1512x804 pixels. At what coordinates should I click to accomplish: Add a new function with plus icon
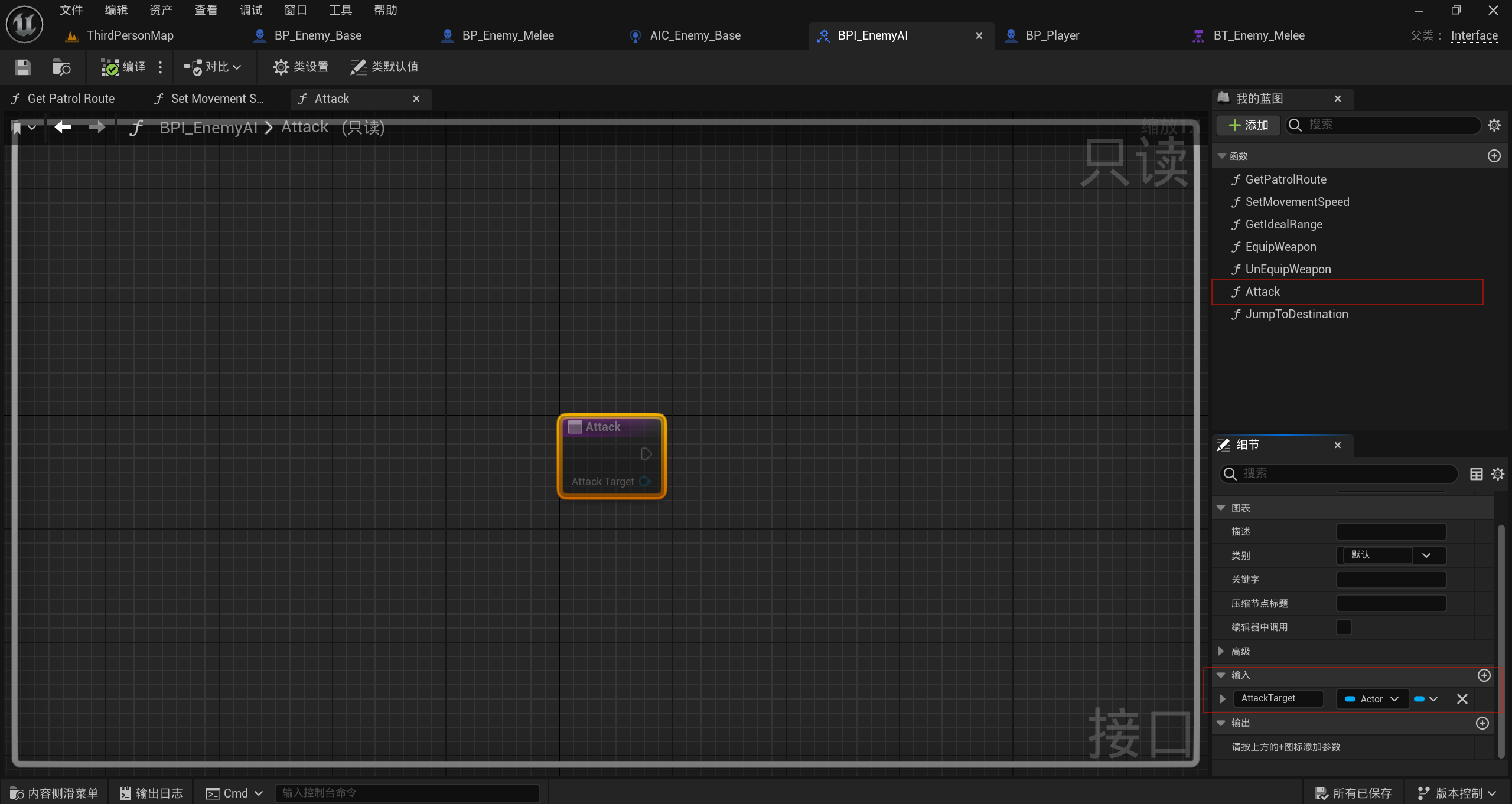coord(1494,156)
